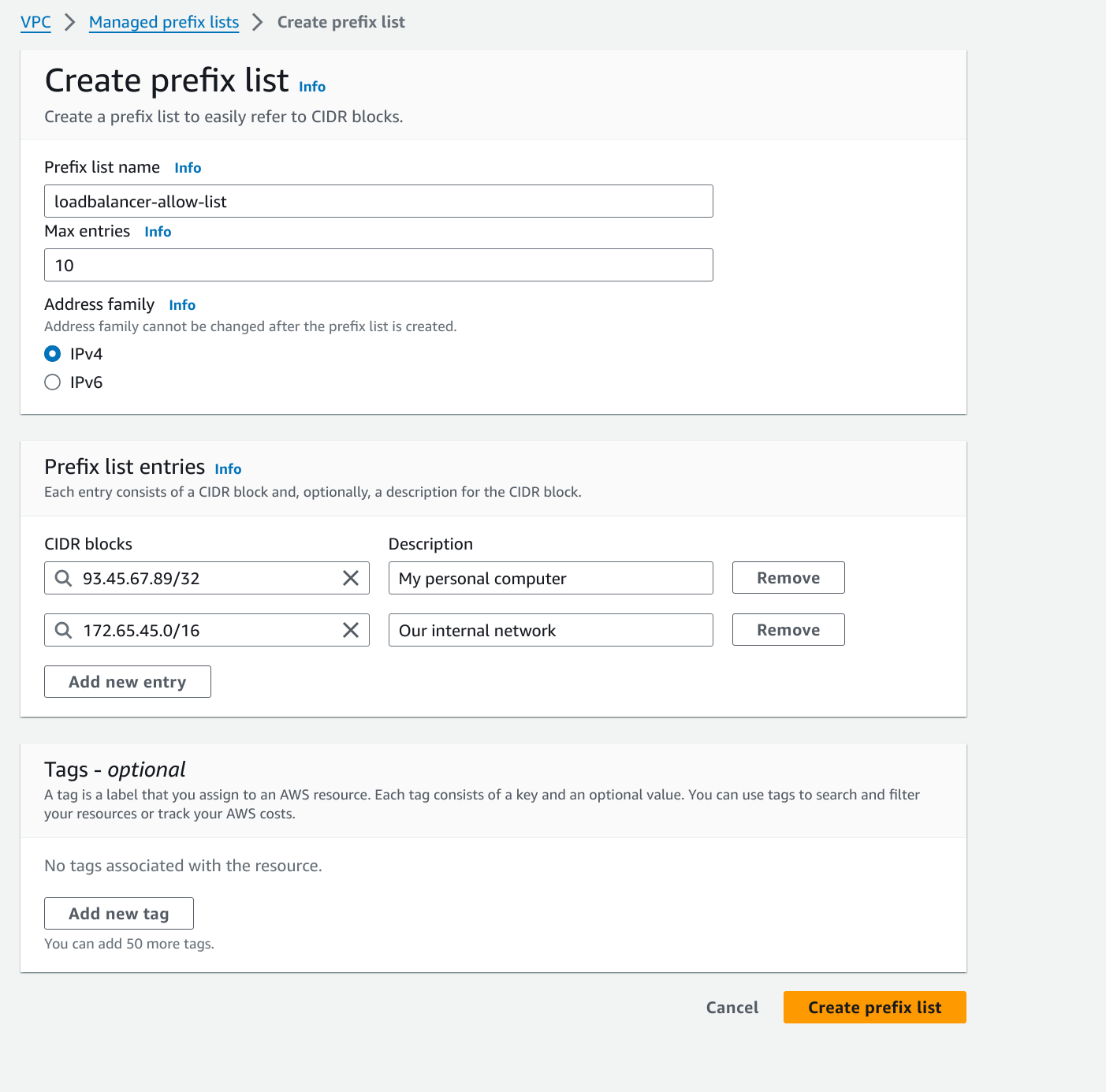Add new tag to the resource

point(119,914)
